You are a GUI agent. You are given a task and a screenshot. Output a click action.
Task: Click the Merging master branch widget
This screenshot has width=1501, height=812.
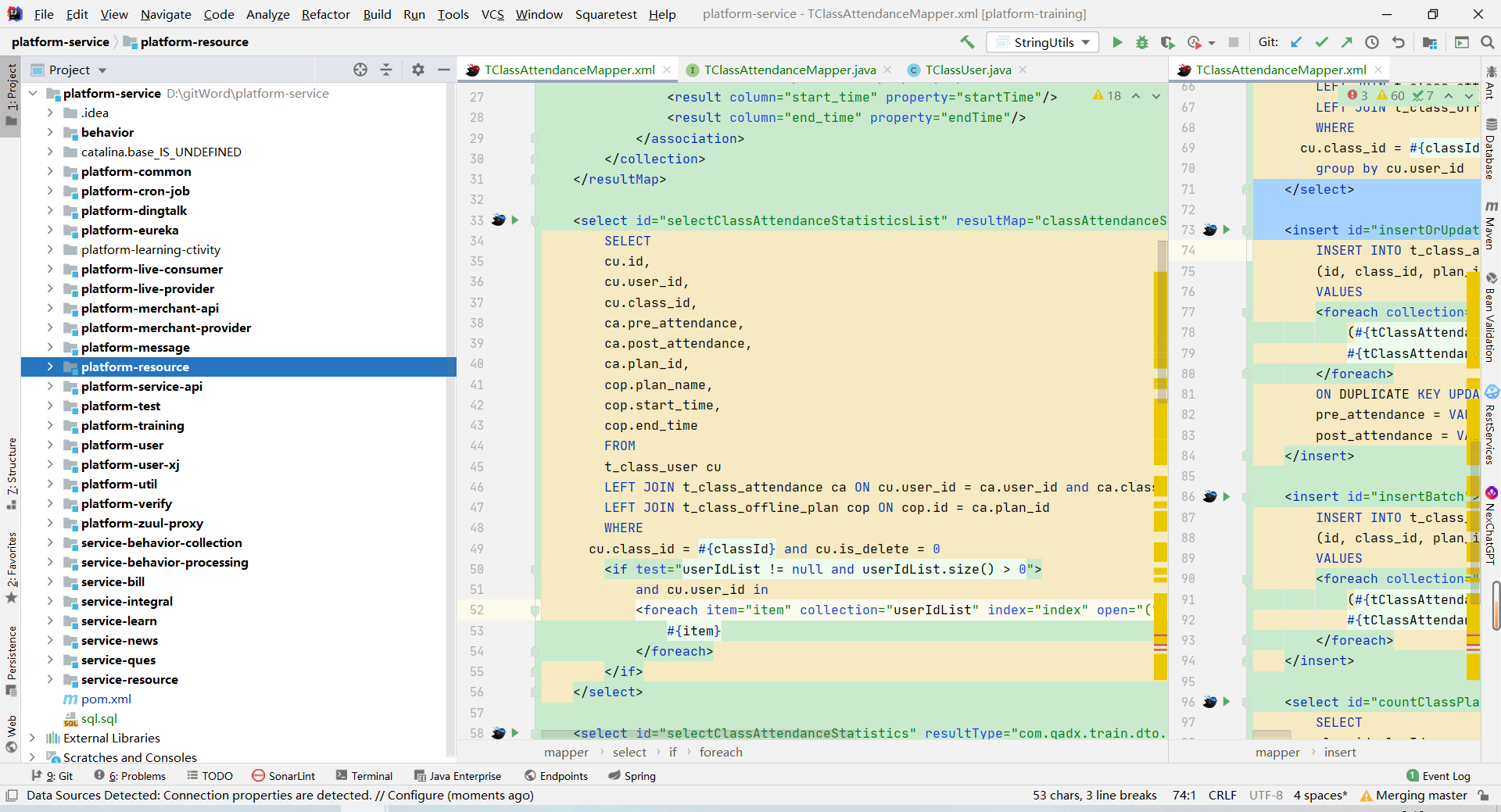point(1413,796)
